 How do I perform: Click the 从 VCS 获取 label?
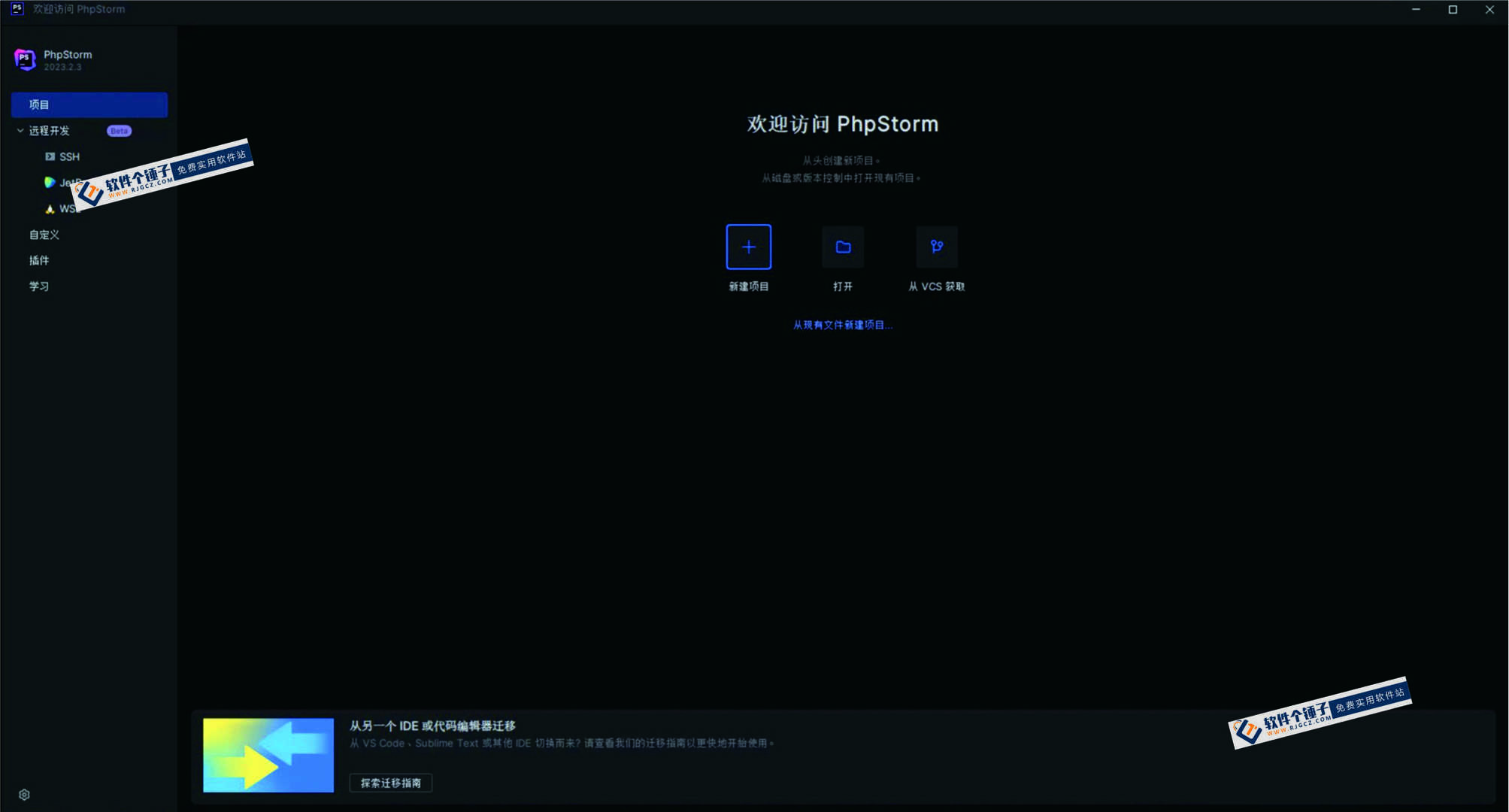(x=937, y=286)
